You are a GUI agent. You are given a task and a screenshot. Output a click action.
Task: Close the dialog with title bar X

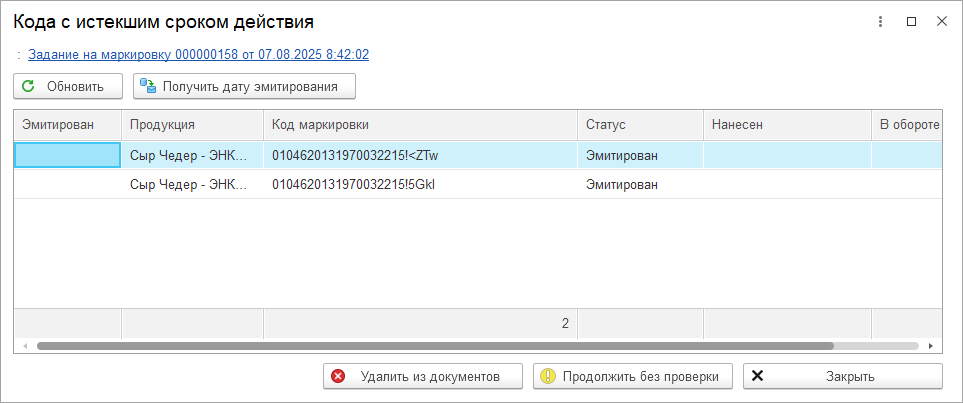click(x=941, y=21)
